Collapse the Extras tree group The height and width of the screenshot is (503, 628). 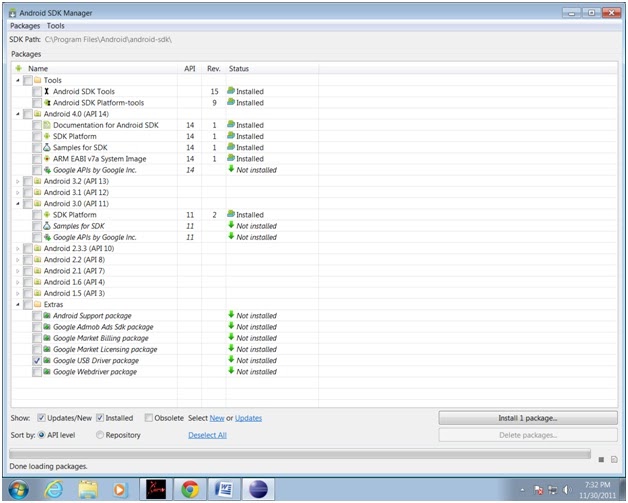18,305
